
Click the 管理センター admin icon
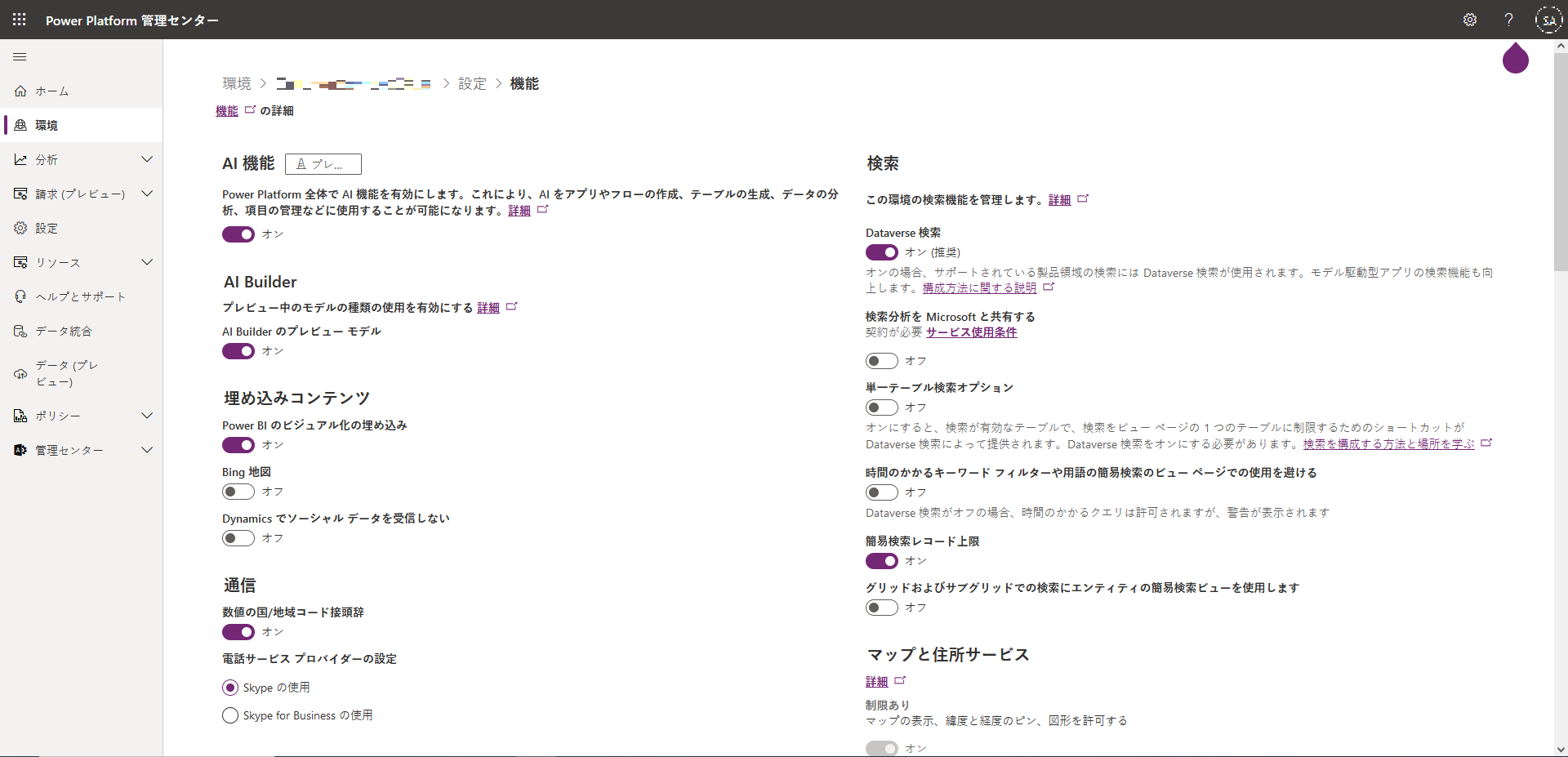(20, 450)
